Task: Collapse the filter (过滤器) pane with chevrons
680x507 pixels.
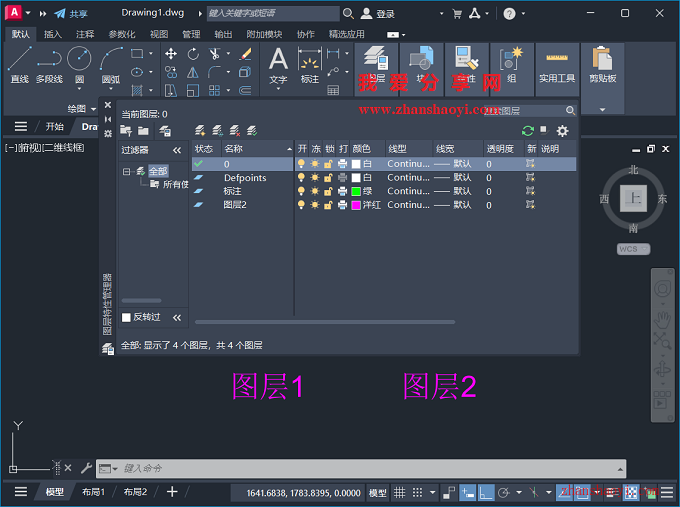Action: (x=177, y=149)
